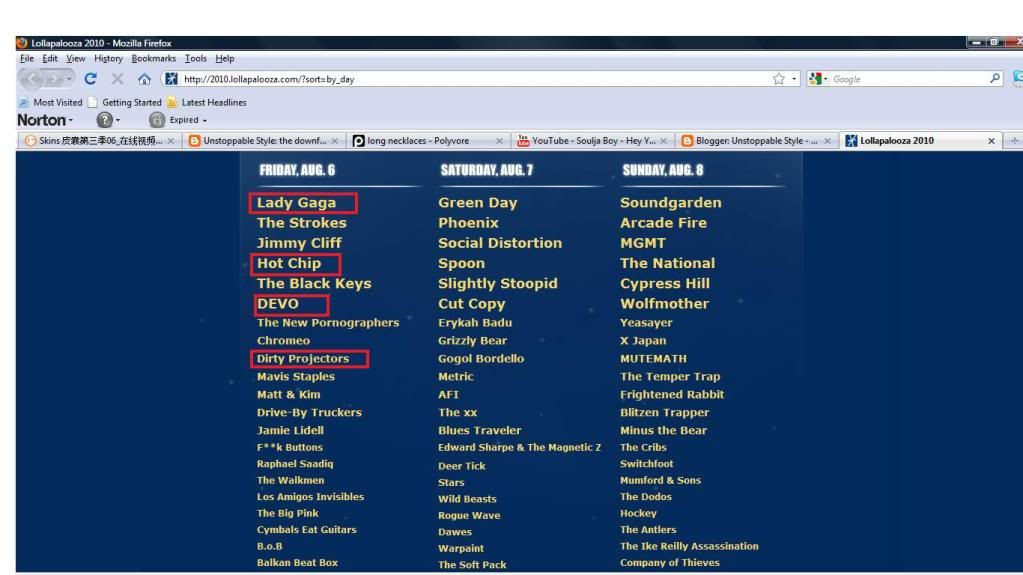1023x575 pixels.
Task: Go to the Home page icon
Action: [x=144, y=79]
